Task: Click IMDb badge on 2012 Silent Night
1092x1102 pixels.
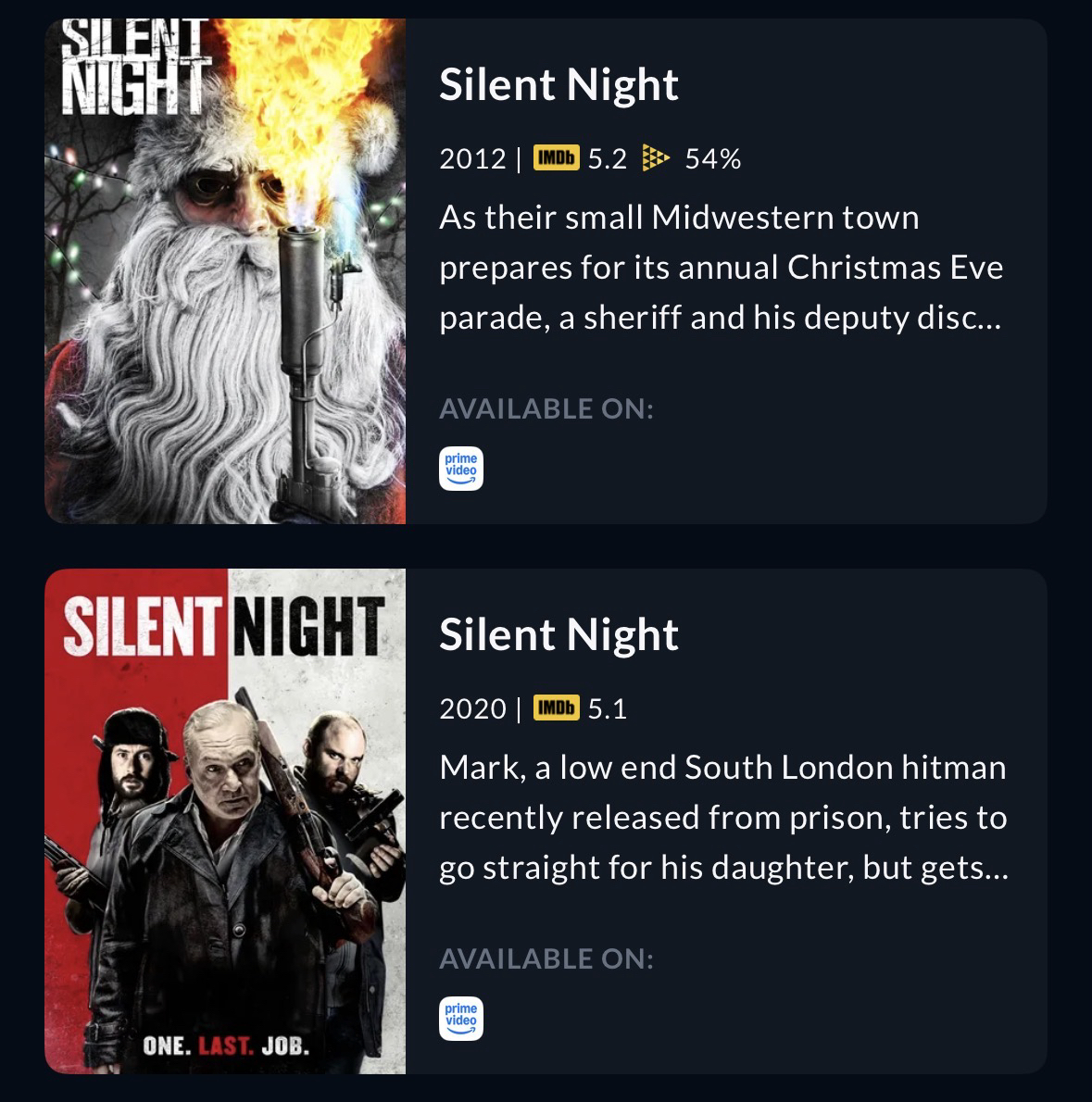Action: coord(556,158)
